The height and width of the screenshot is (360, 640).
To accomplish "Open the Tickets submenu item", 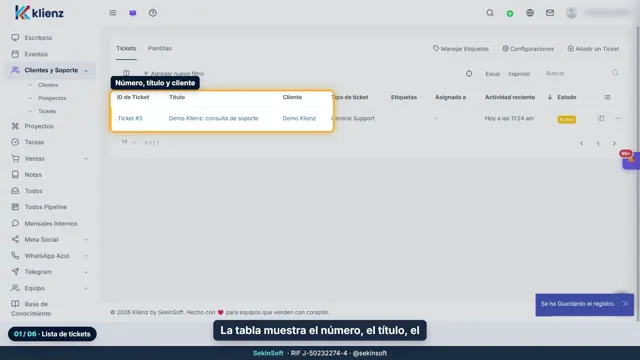I will [x=47, y=111].
